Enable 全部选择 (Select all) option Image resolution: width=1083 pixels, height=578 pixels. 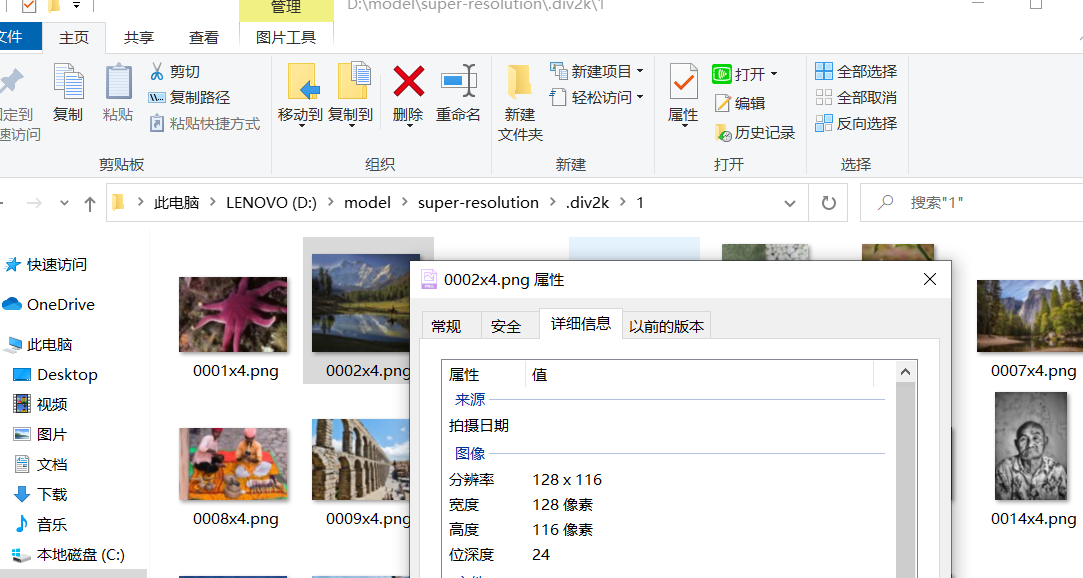coord(855,72)
